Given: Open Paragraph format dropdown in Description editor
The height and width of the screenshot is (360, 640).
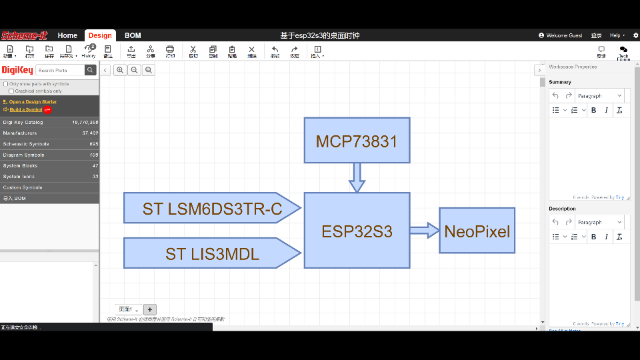Looking at the screenshot, I should (599, 222).
